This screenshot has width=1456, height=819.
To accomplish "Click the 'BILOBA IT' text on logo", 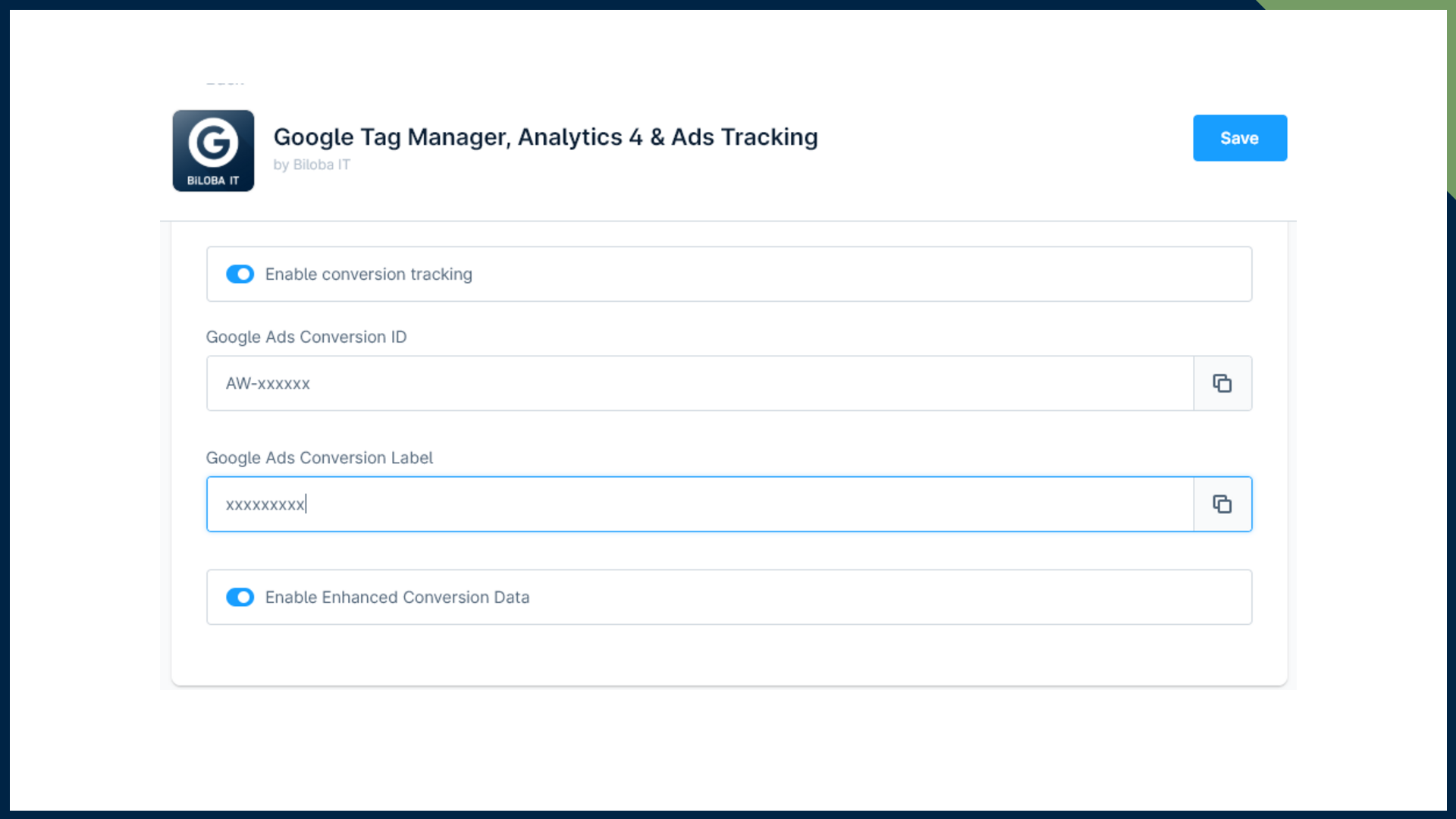I will click(x=213, y=180).
